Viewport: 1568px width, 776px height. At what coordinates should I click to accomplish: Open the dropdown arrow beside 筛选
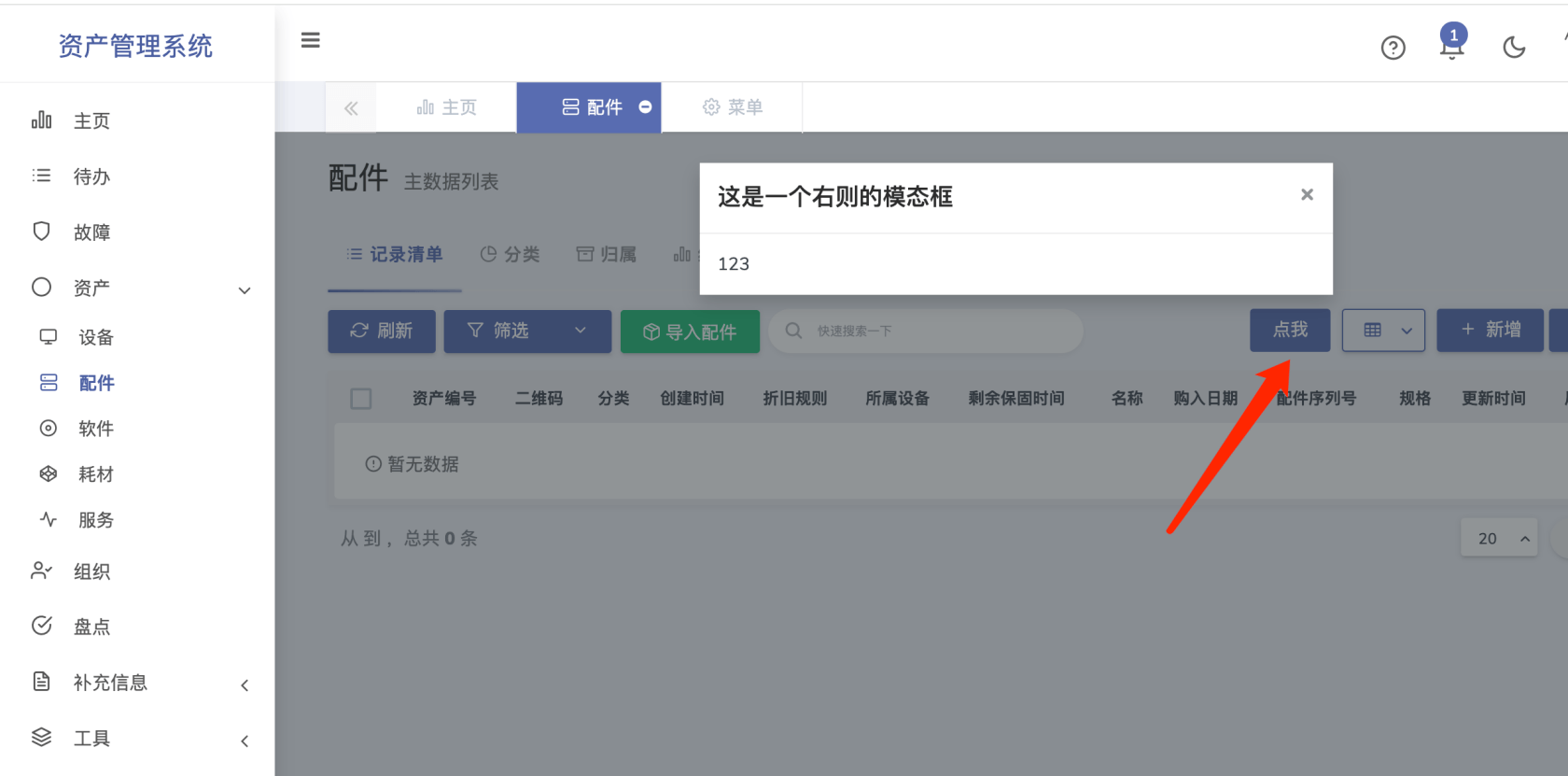(581, 331)
